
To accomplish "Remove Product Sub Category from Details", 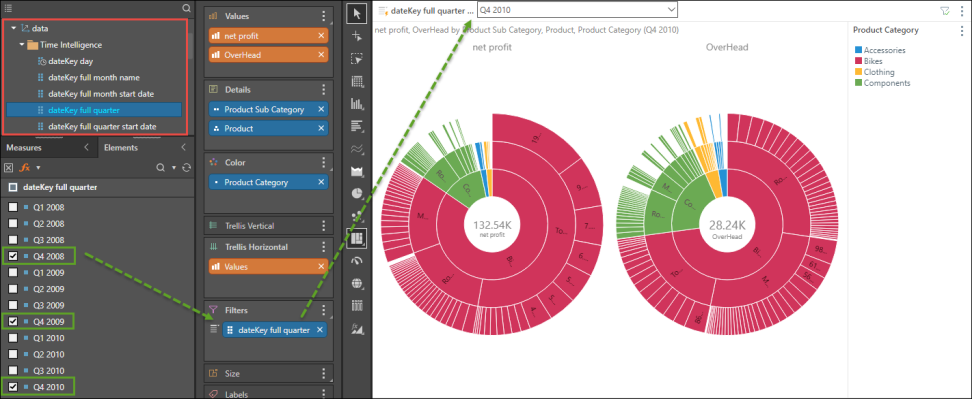I will pos(321,109).
